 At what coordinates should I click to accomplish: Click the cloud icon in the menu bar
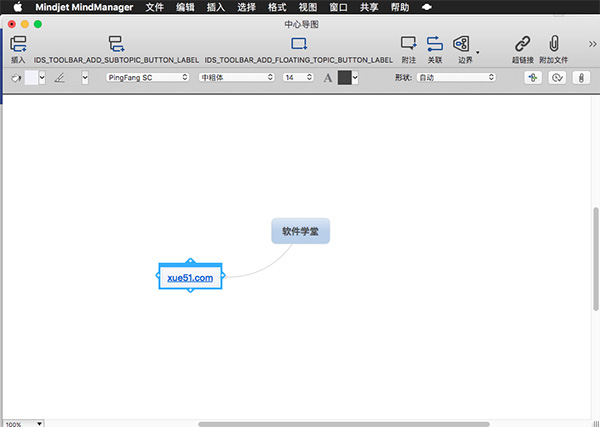427,7
